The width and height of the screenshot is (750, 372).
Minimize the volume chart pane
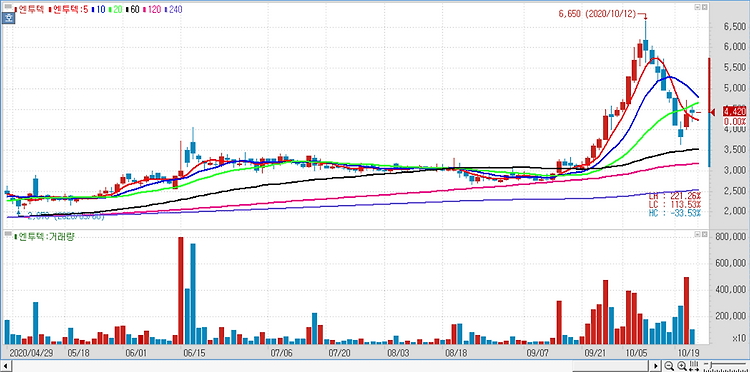tap(697, 234)
